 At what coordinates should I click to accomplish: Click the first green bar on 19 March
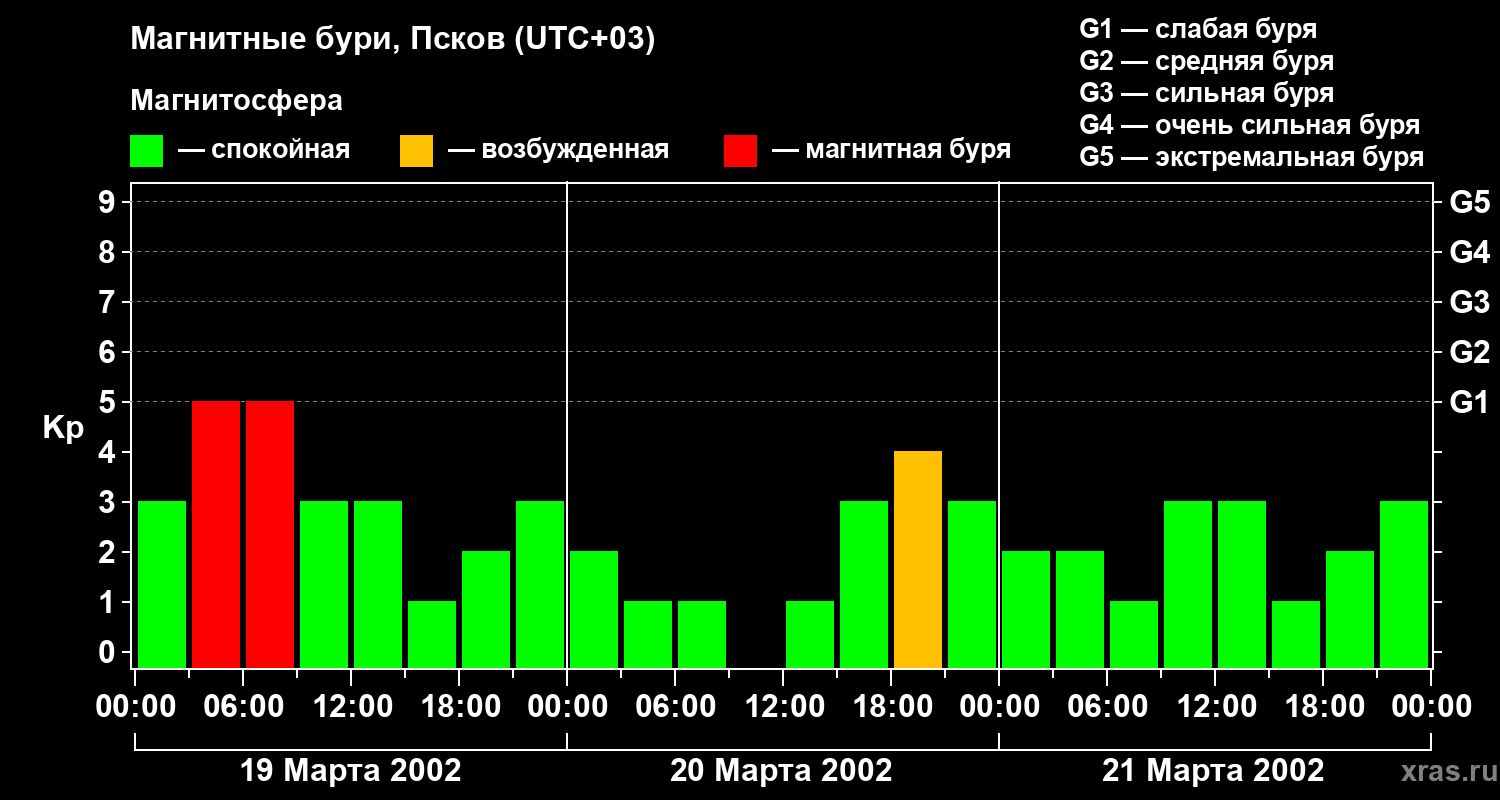click(x=162, y=584)
